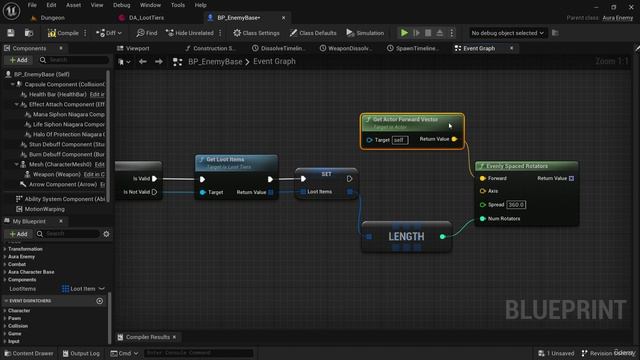Screen dimensions: 640x360
Task: Navigate forward in graph history
Action: (159, 62)
